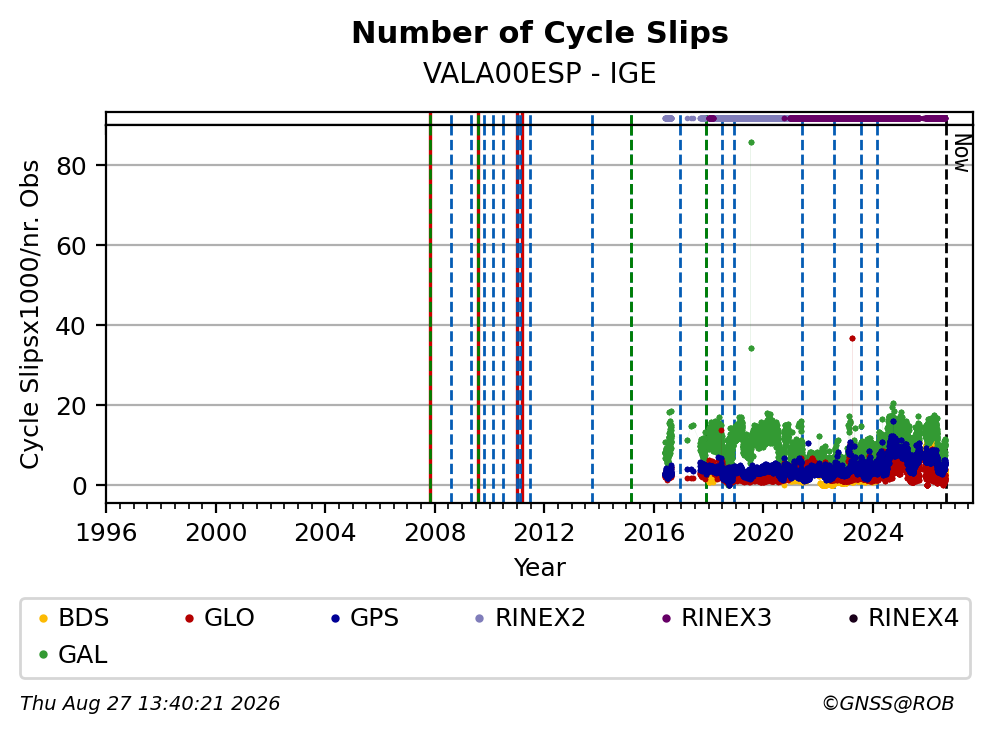Click the 2020 tick label on Year axis
Viewport: 993px width, 734px height.
click(763, 533)
